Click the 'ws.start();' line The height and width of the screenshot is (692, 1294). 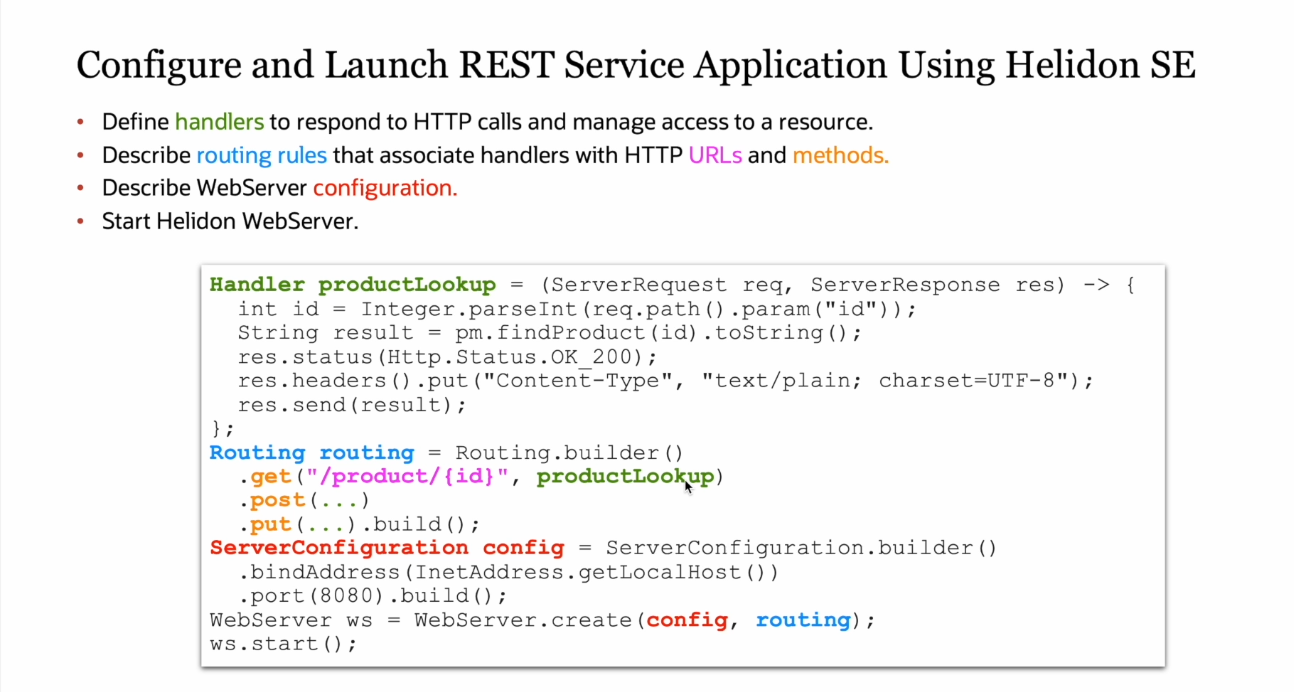283,644
